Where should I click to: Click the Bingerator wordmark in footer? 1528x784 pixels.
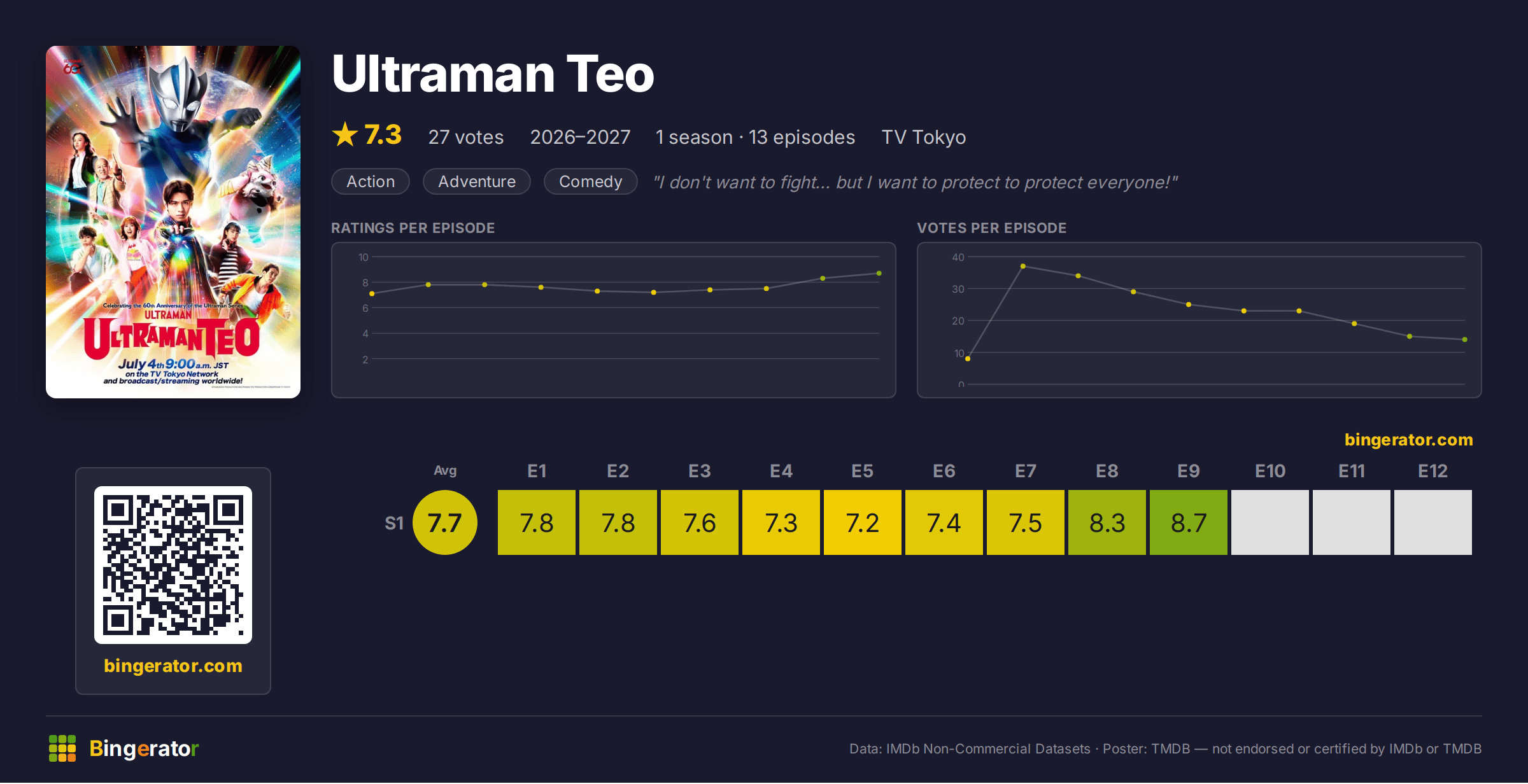(x=144, y=748)
